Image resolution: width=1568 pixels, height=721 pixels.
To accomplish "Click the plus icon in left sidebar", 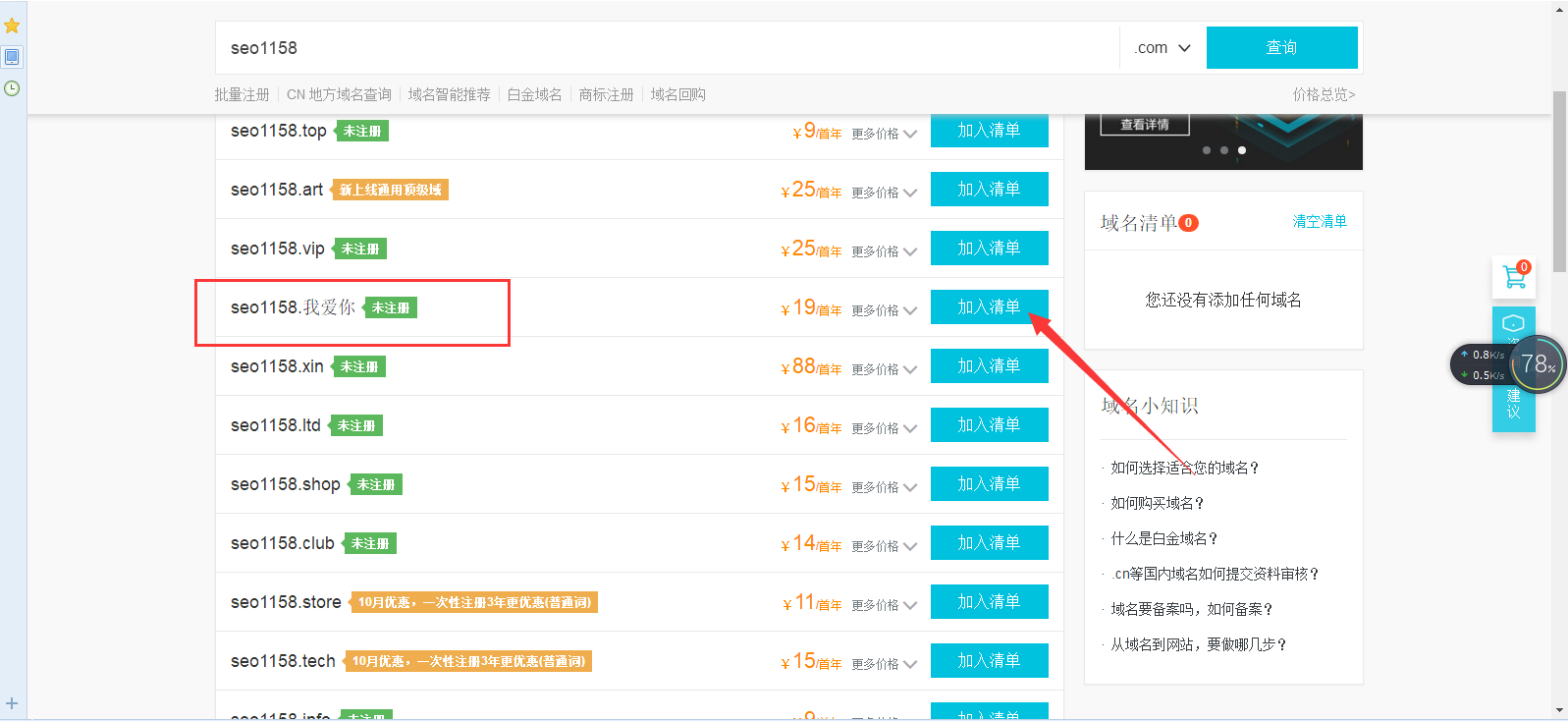I will click(12, 703).
